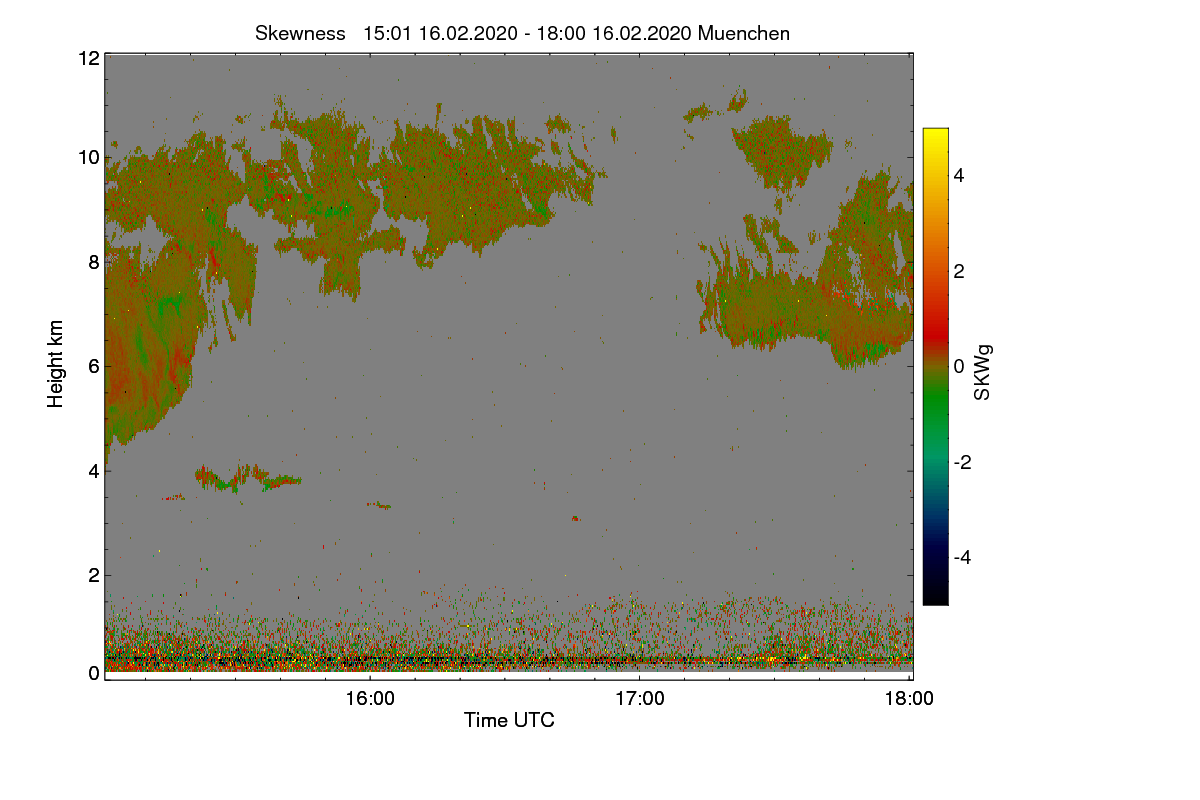The width and height of the screenshot is (1200, 800).
Task: Click the 'Time UTC' x-axis label
Action: [x=509, y=720]
